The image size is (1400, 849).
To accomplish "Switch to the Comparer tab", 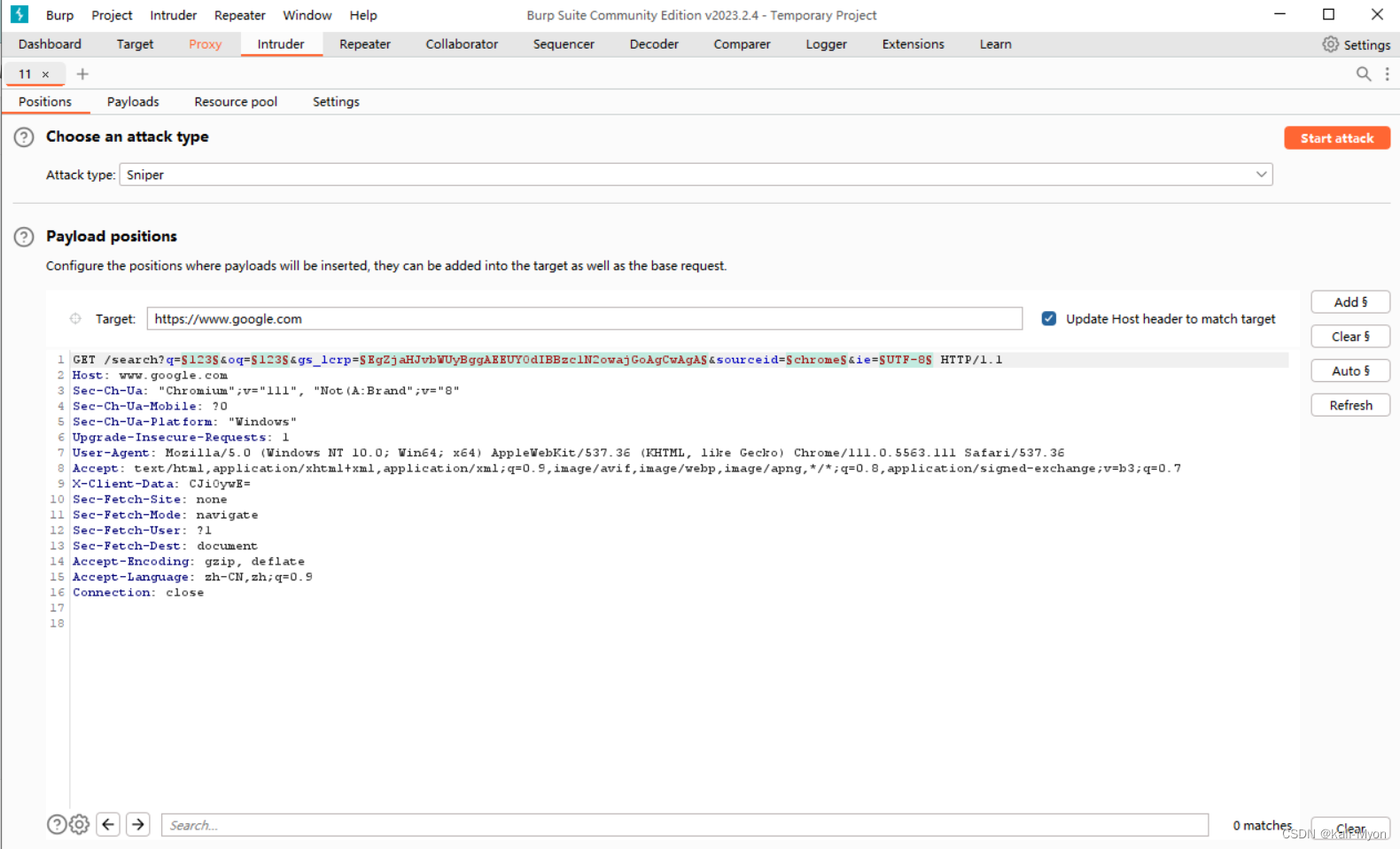I will 742,44.
